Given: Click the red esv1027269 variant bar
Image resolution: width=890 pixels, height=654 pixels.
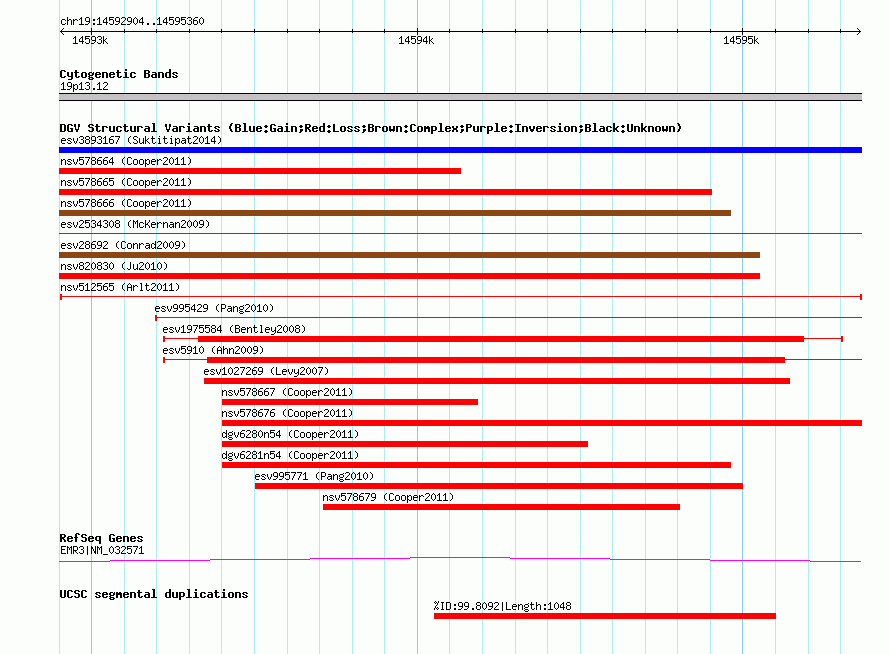Looking at the screenshot, I should (x=497, y=381).
